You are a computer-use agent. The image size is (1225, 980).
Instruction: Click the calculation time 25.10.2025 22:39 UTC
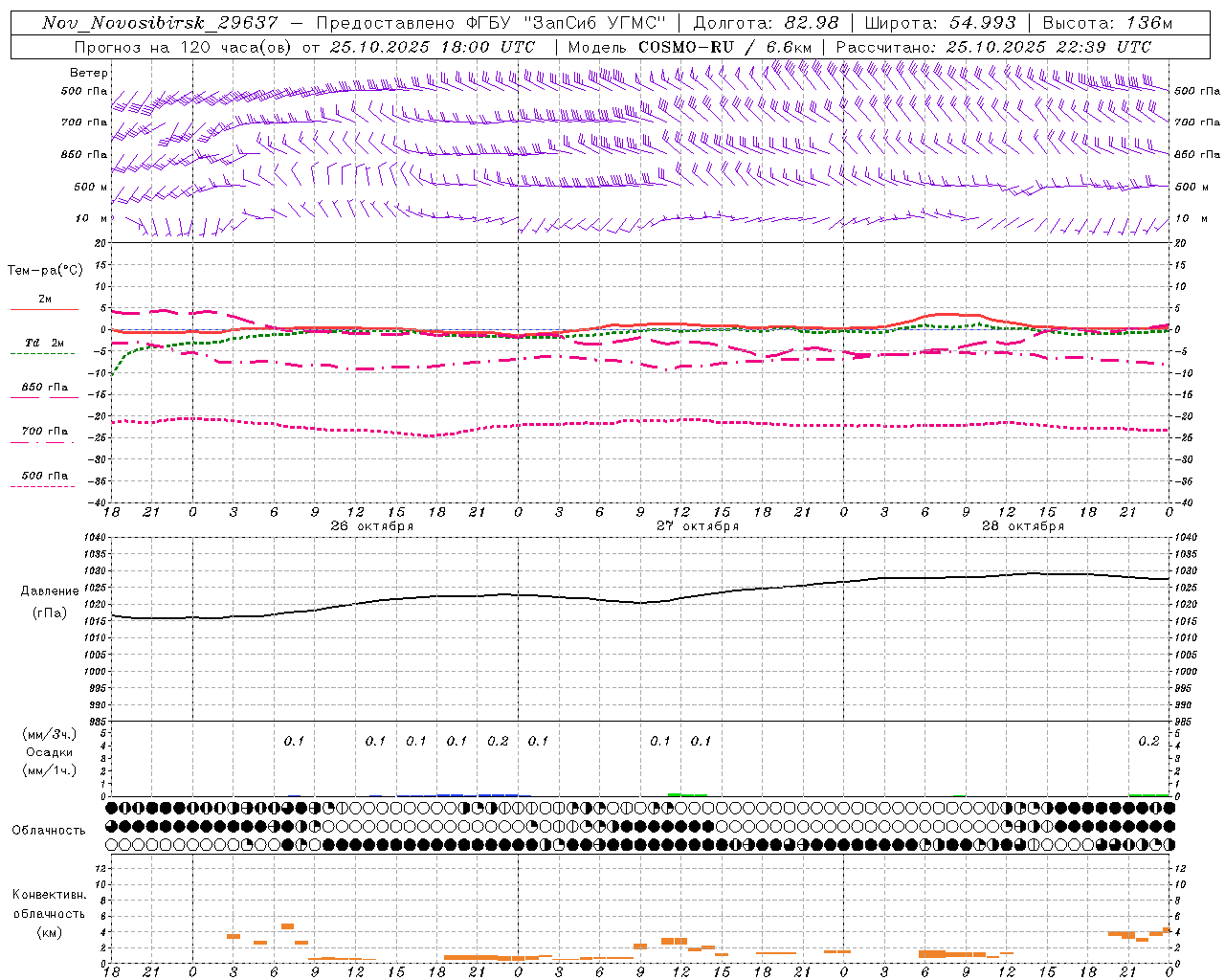click(x=1048, y=47)
